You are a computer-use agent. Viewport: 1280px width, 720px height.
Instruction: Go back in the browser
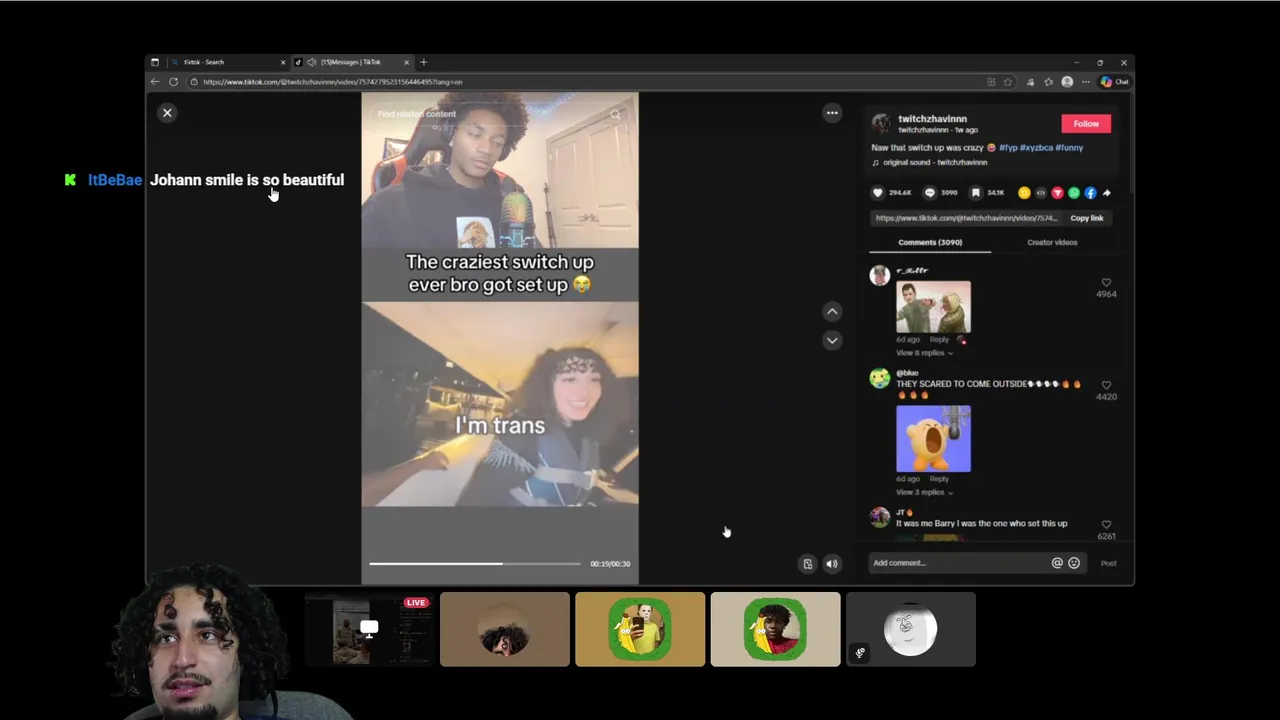(x=155, y=82)
